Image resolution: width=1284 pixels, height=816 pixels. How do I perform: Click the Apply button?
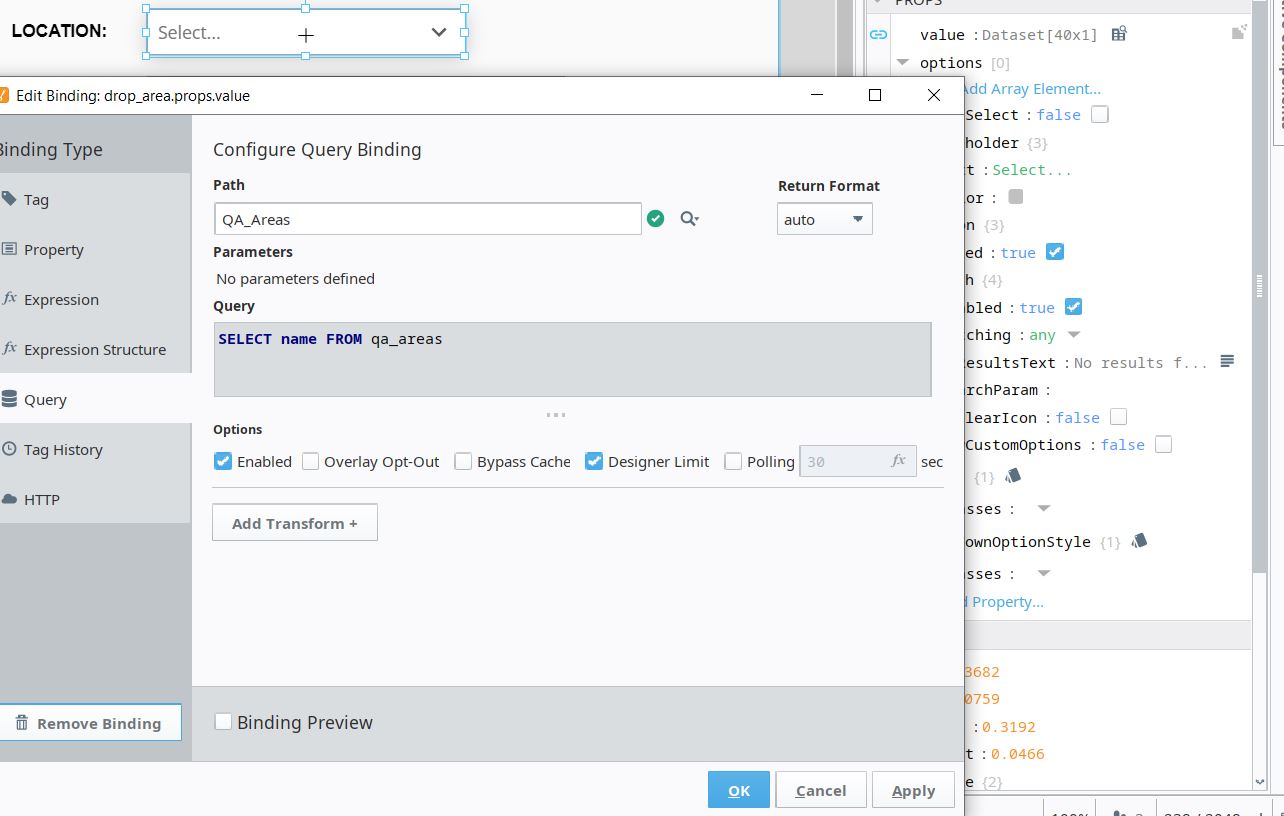[x=913, y=790]
